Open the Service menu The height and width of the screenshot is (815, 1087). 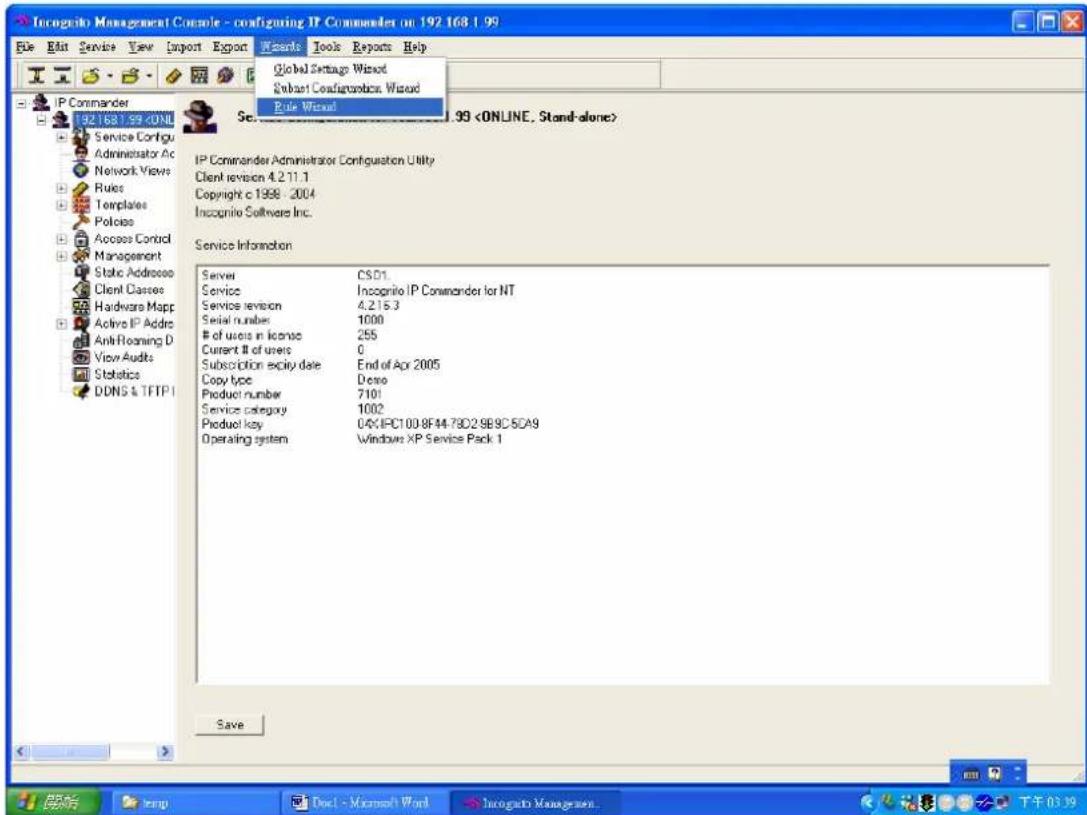point(97,47)
